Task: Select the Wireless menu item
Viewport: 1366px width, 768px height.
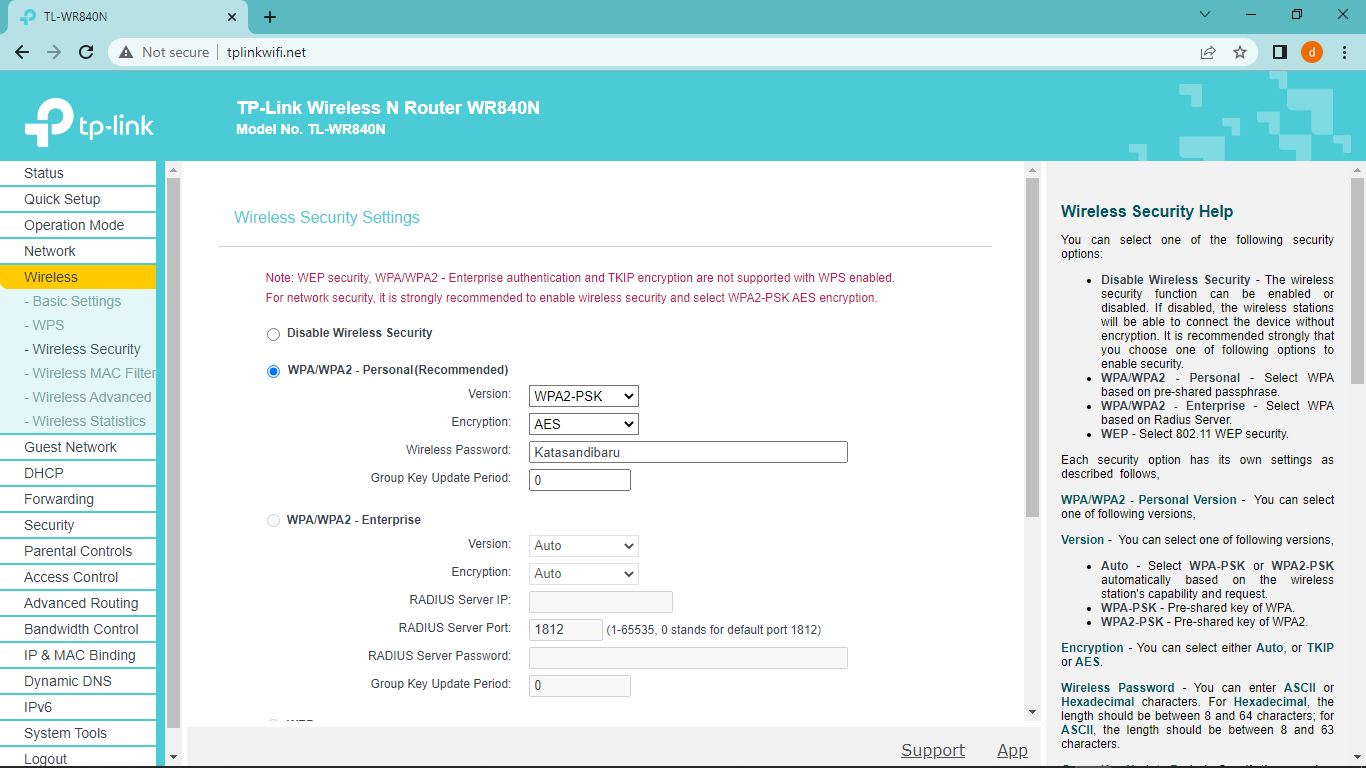Action: (78, 277)
